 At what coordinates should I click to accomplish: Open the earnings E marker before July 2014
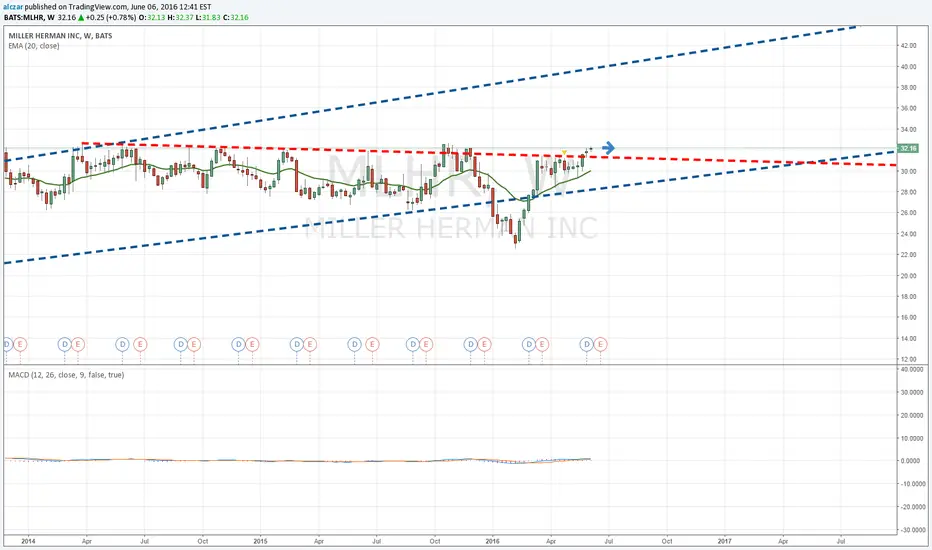[140, 344]
